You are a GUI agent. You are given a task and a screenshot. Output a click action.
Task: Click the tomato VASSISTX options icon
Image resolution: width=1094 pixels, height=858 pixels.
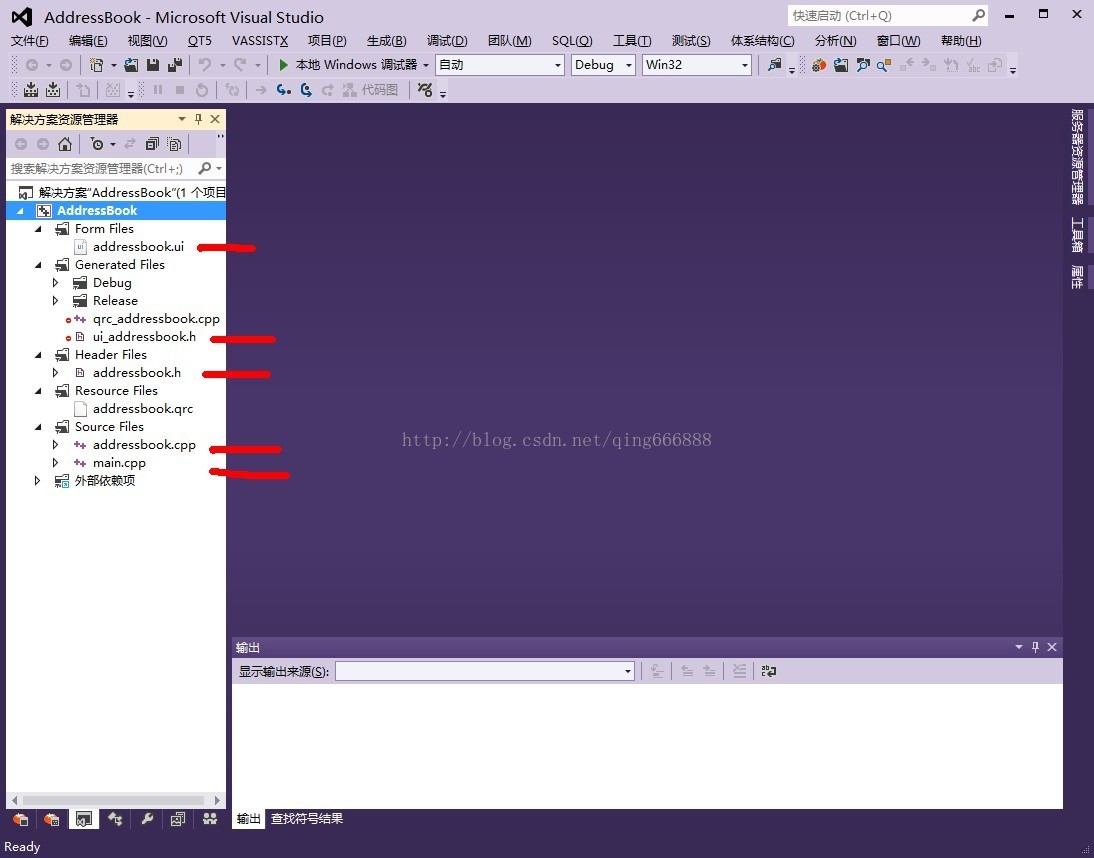point(819,65)
